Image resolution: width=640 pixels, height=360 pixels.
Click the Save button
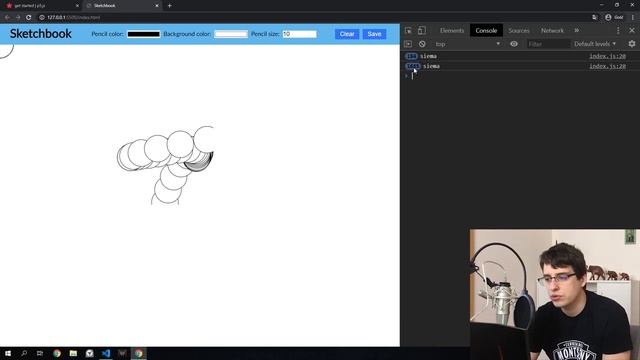tap(374, 34)
